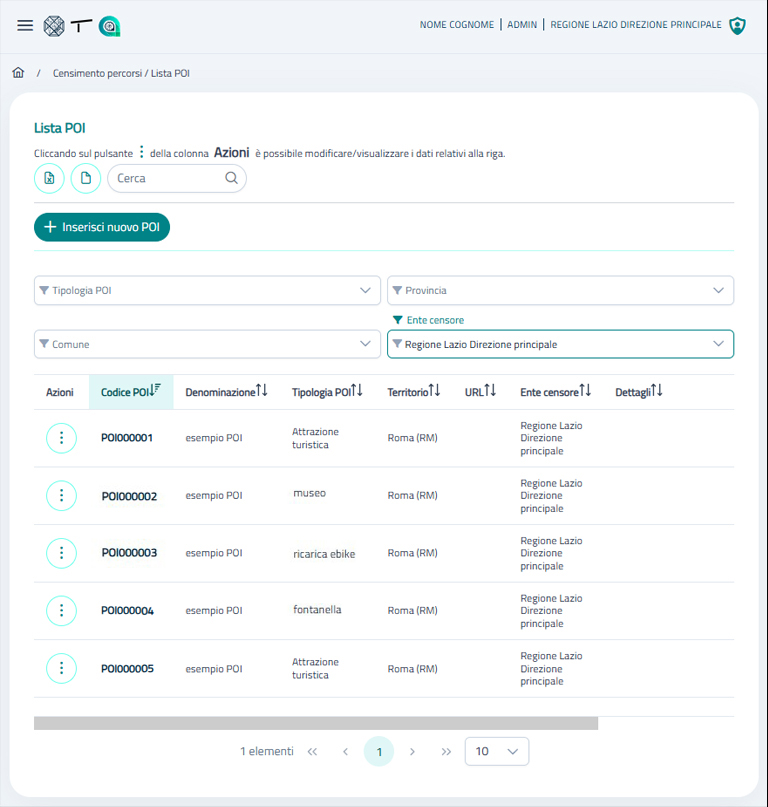Click the shield user profile icon
Image resolution: width=768 pixels, height=807 pixels.
pos(737,26)
